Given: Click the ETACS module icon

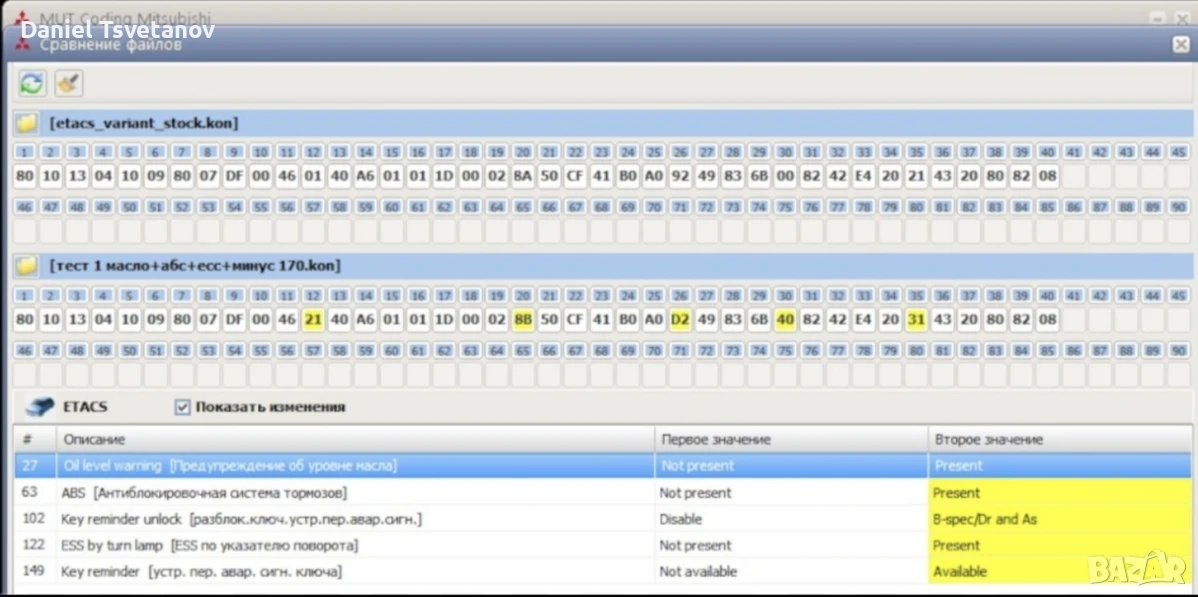Looking at the screenshot, I should [40, 407].
